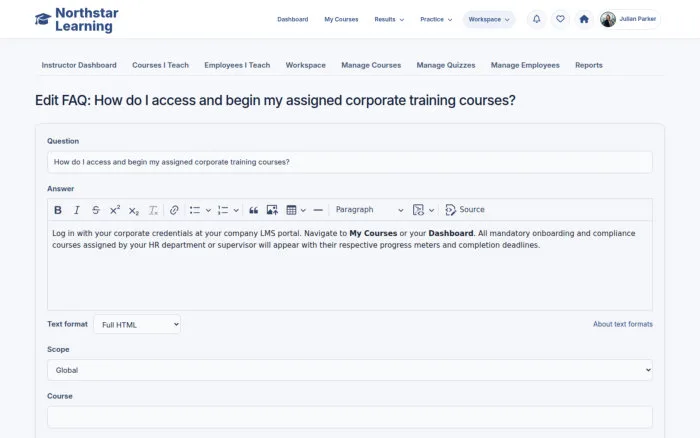Expand insert media dropdown arrow
Image resolution: width=700 pixels, height=438 pixels.
click(431, 210)
